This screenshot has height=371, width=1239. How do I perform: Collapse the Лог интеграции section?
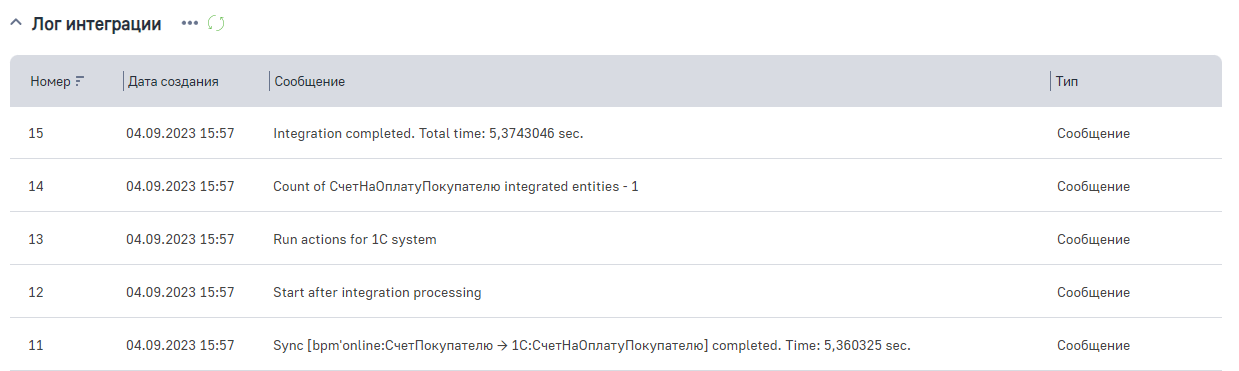16,24
